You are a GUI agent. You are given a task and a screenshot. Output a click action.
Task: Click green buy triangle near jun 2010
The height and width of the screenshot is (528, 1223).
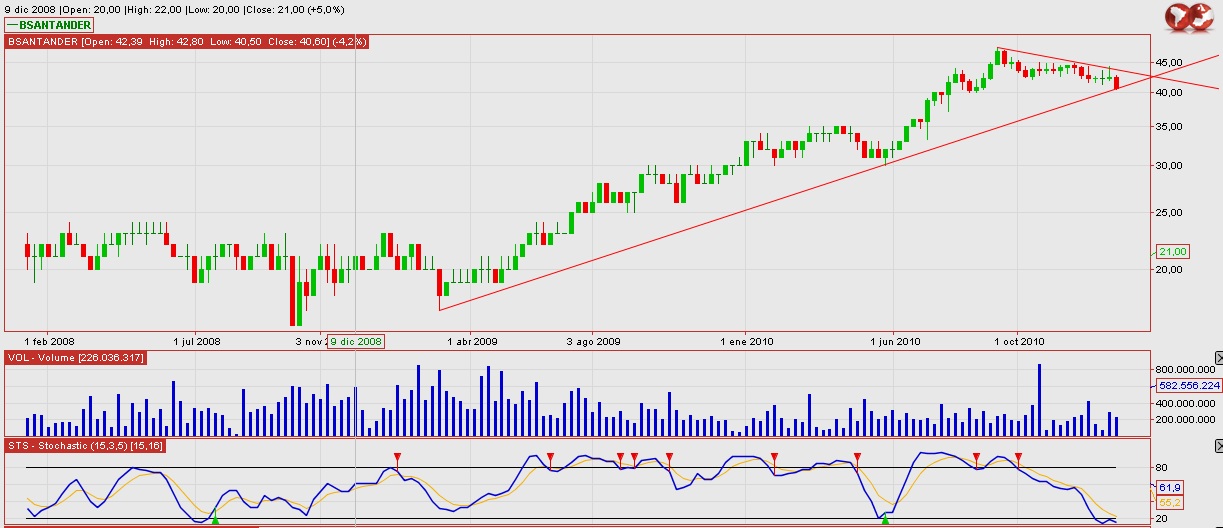click(885, 520)
